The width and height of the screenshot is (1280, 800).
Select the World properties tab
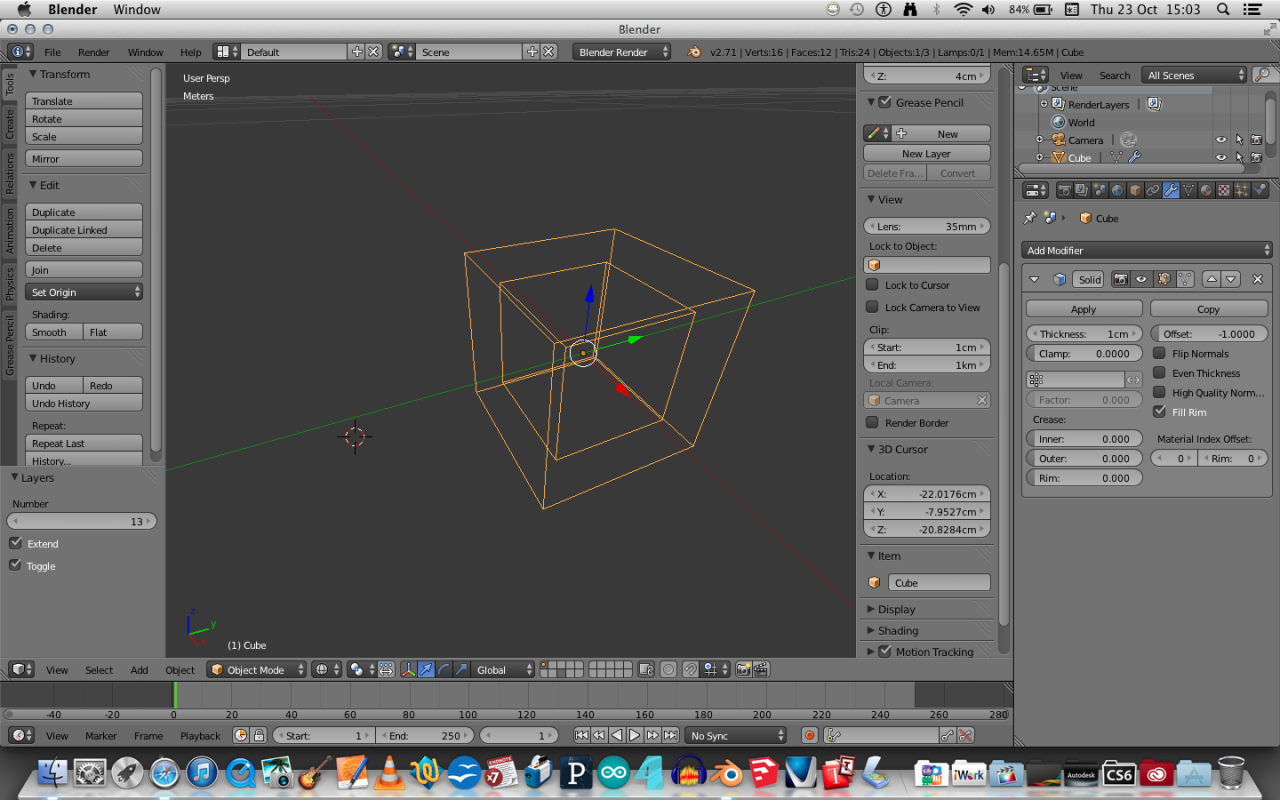(1117, 189)
